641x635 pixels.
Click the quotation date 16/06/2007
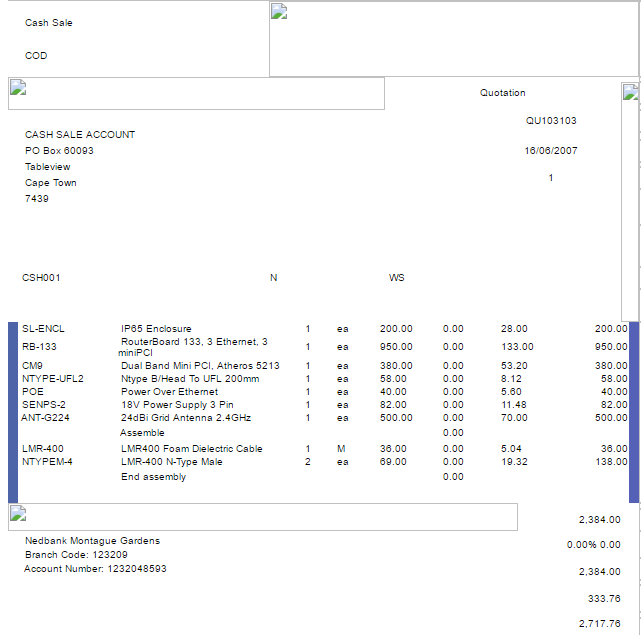click(x=551, y=151)
